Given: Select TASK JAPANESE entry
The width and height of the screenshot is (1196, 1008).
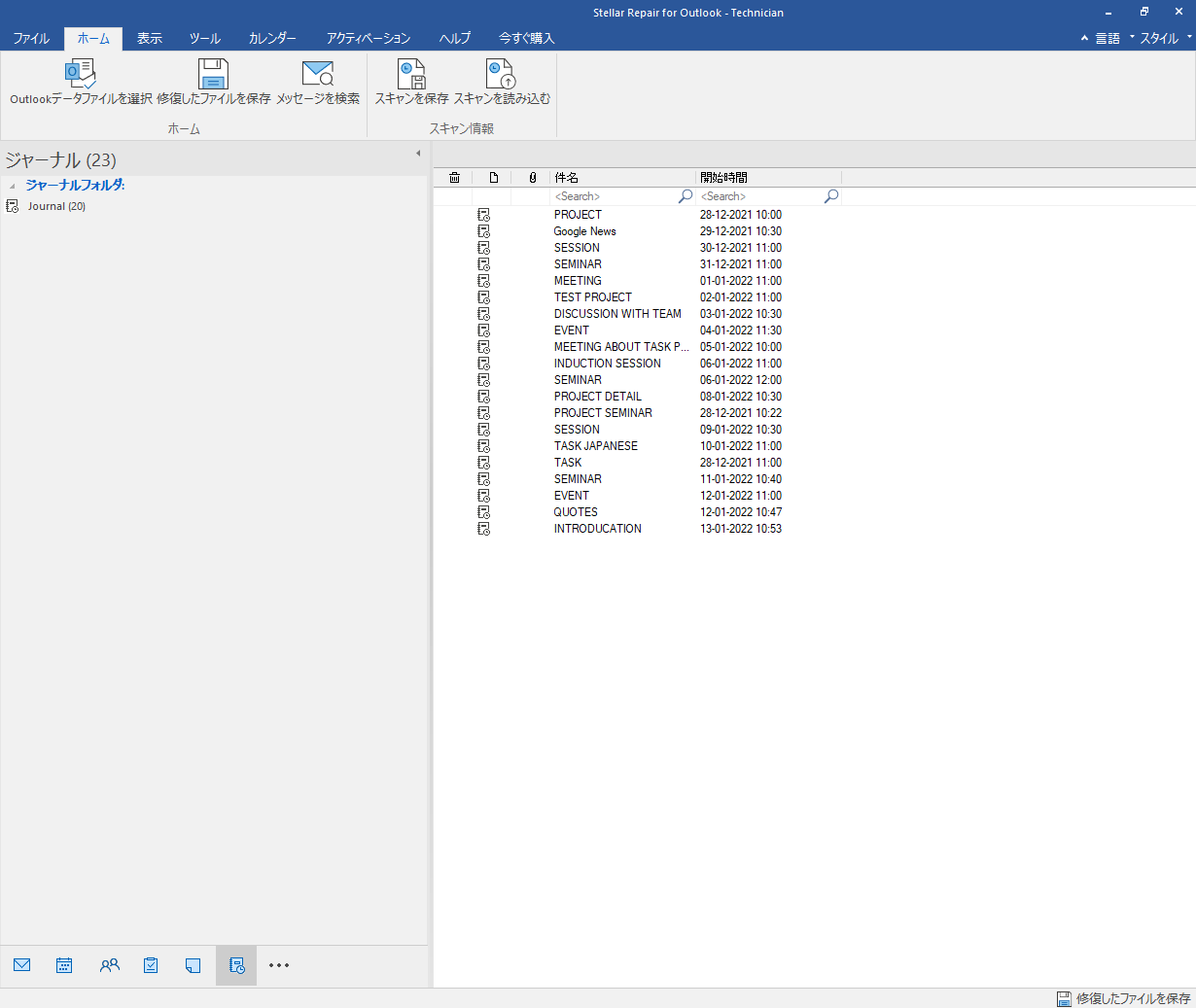Looking at the screenshot, I should coord(596,446).
